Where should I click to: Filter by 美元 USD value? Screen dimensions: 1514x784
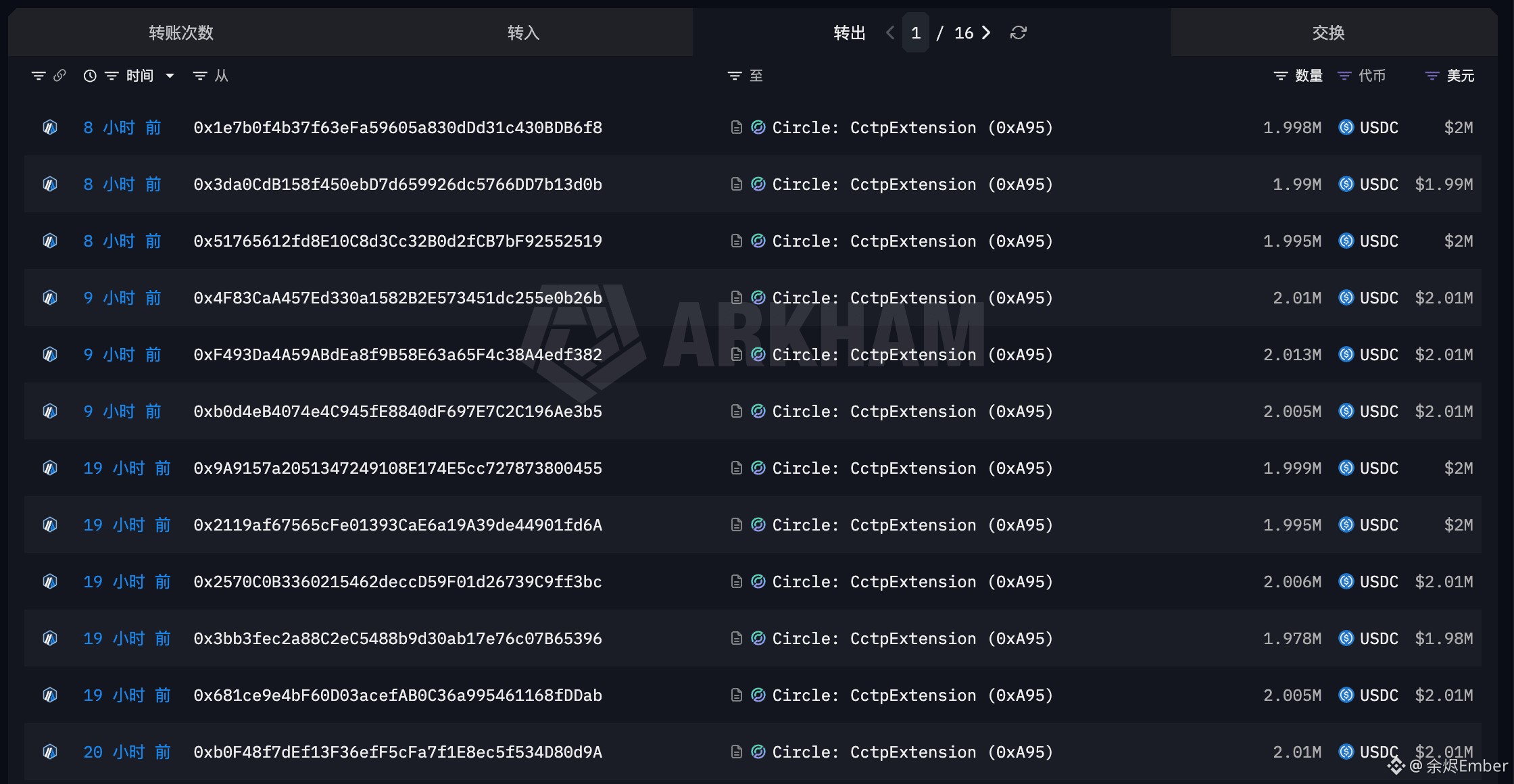pyautogui.click(x=1432, y=76)
